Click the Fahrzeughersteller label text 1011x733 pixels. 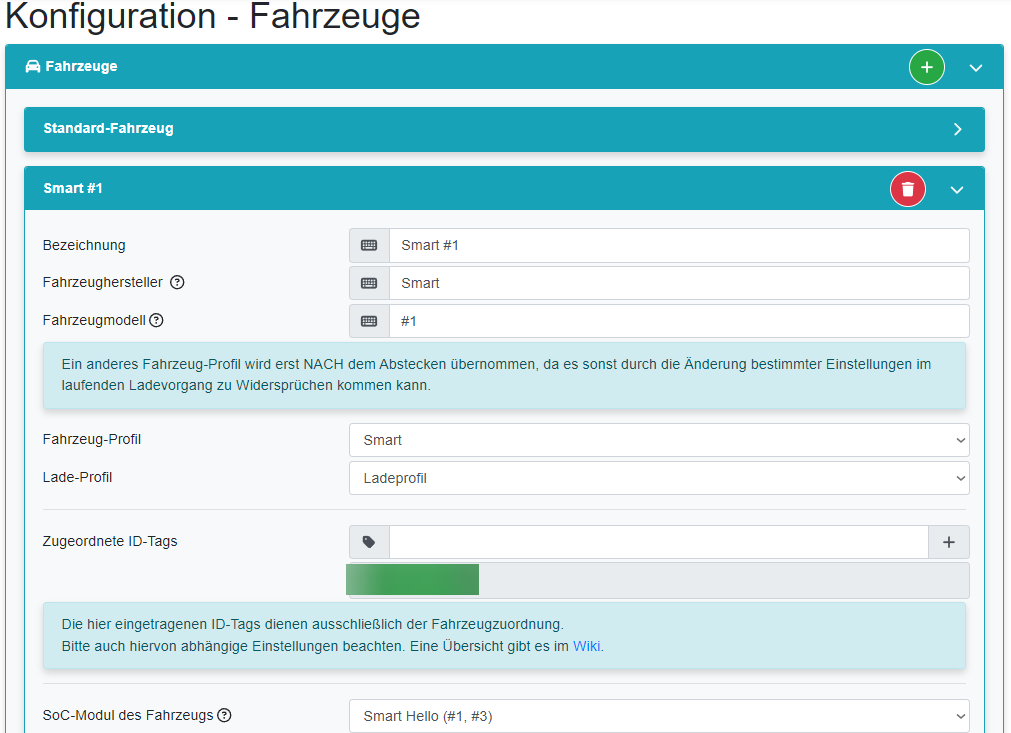coord(103,282)
